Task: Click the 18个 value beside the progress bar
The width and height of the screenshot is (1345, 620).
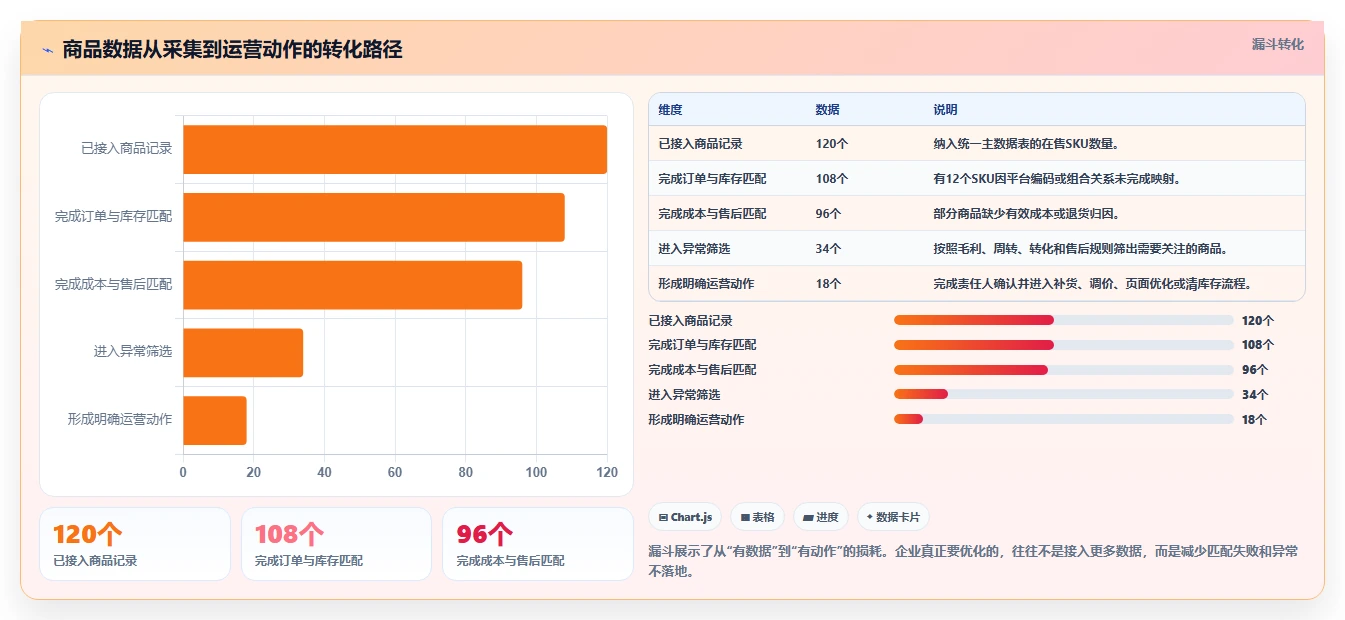Action: click(1255, 420)
